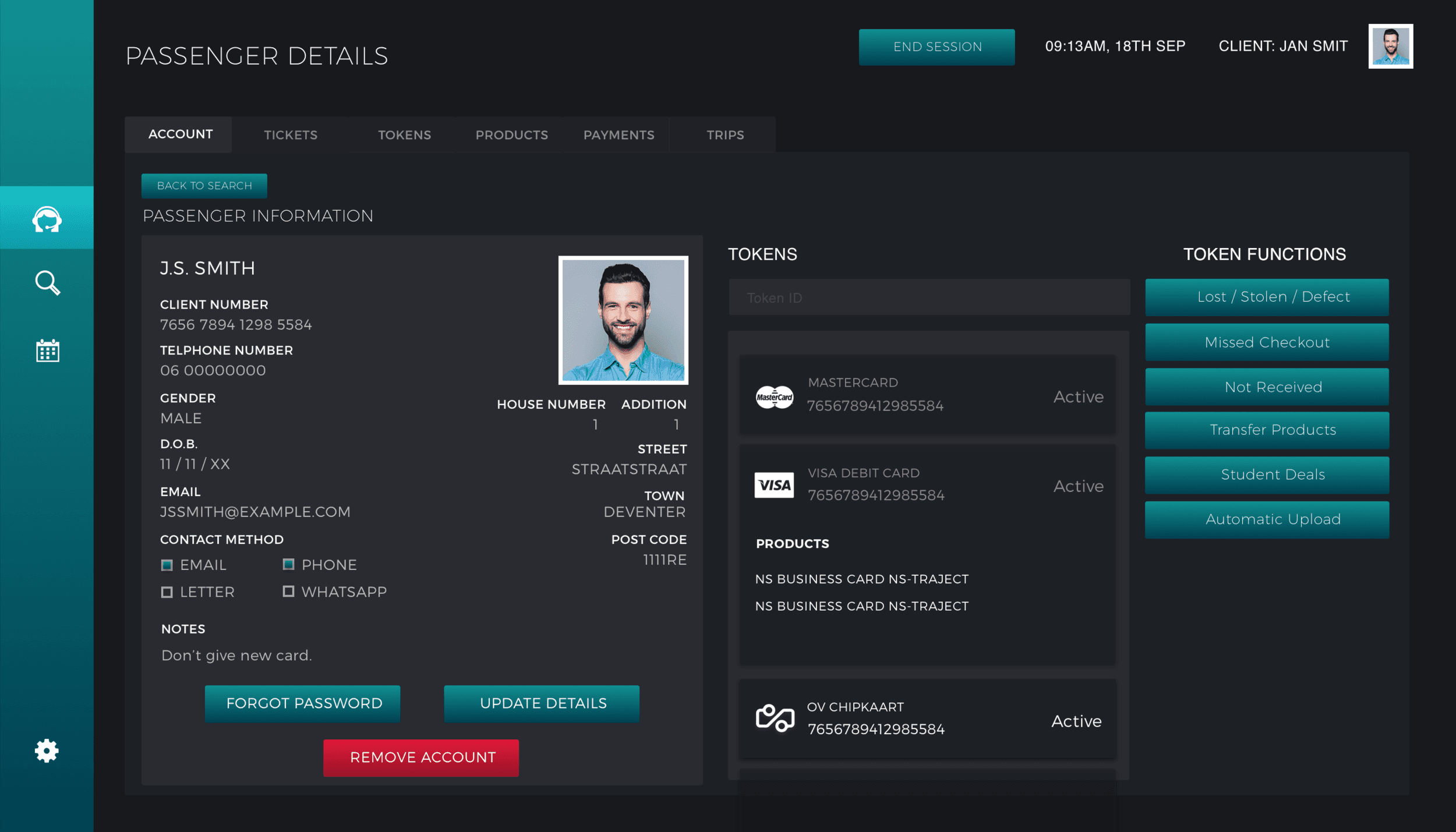Click the search magnifier sidebar icon
The width and height of the screenshot is (1456, 832).
click(47, 283)
